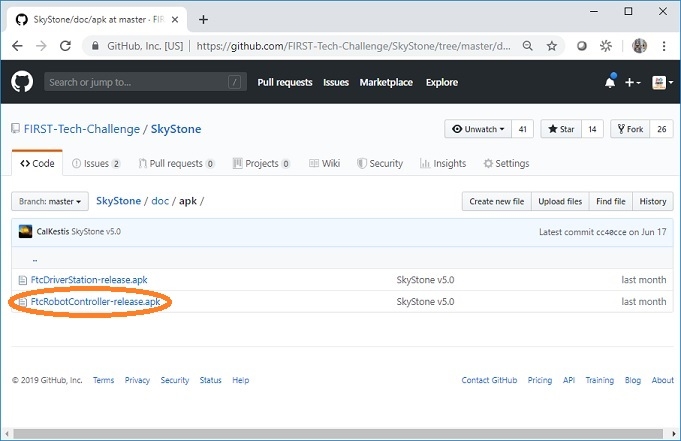Click the Upload files button
681x441 pixels.
[560, 201]
